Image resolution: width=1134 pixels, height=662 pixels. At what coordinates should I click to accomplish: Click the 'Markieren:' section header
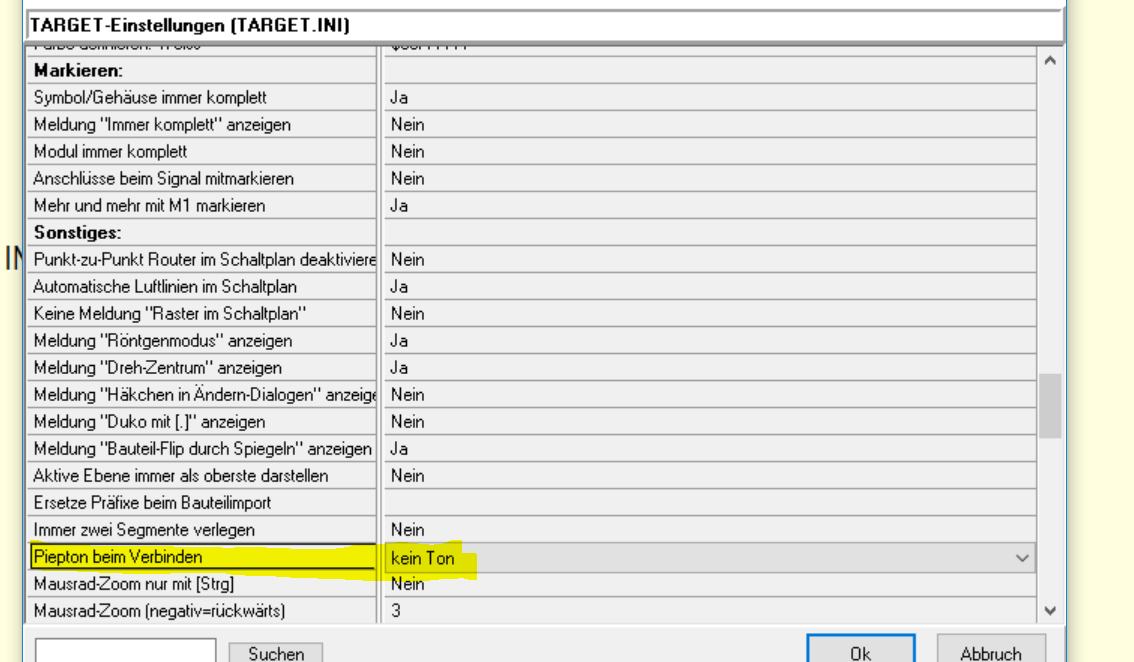78,71
